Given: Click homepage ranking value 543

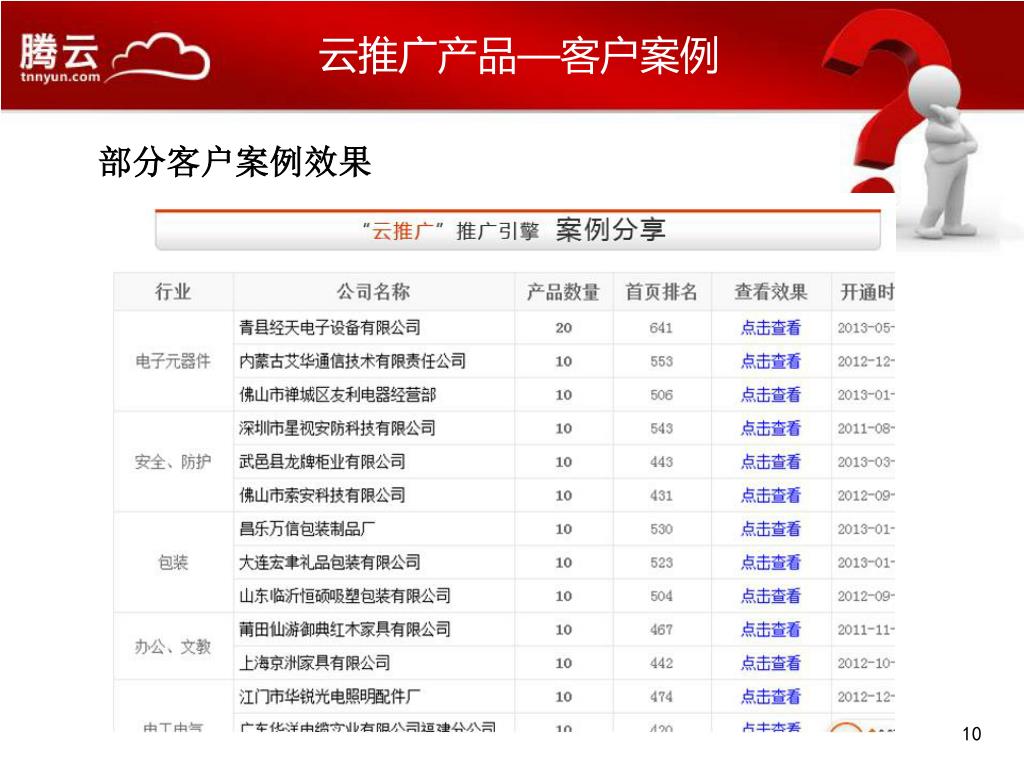Looking at the screenshot, I should (x=661, y=428).
